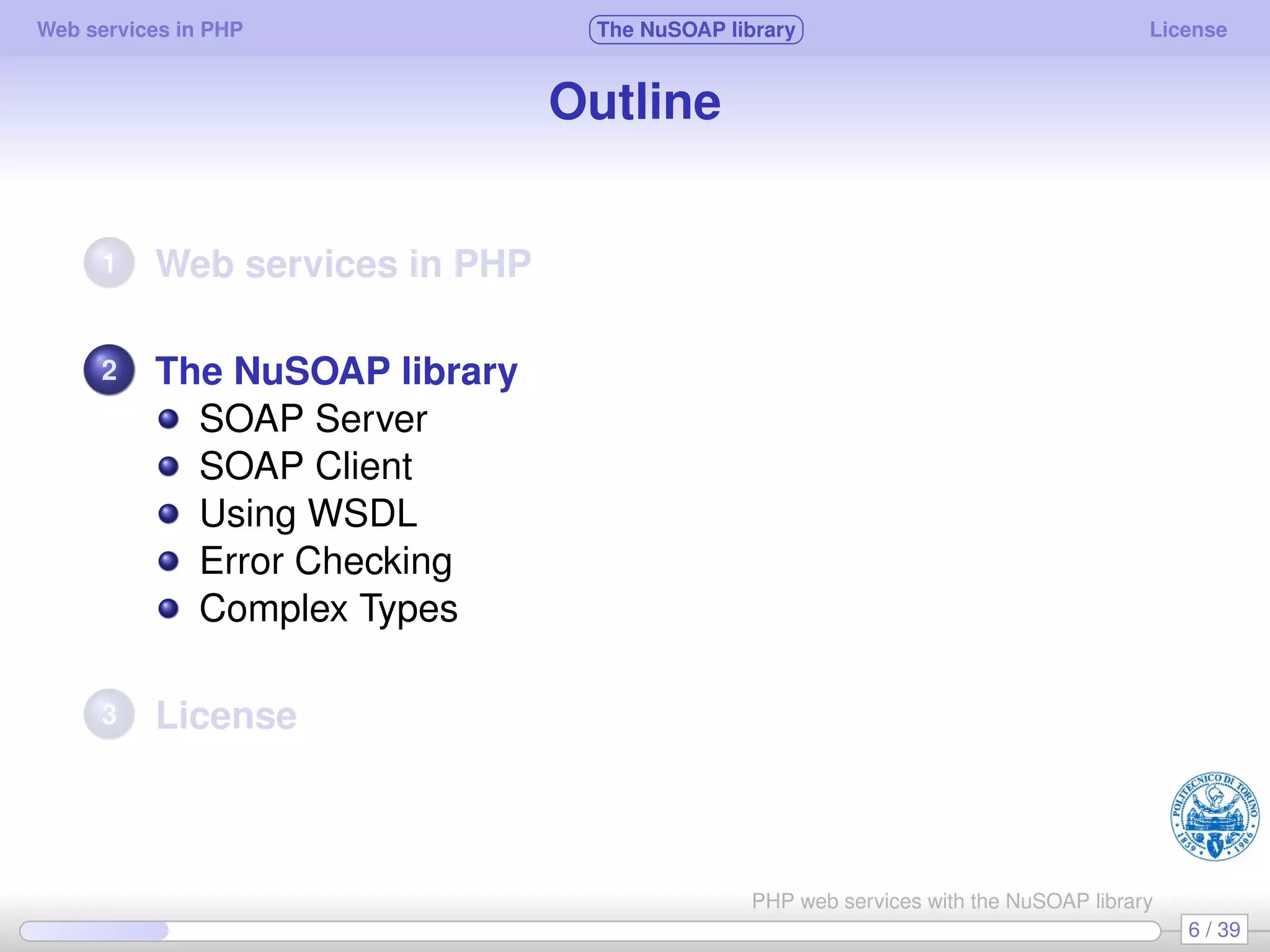Jump to SOAP Client subsection

(306, 466)
